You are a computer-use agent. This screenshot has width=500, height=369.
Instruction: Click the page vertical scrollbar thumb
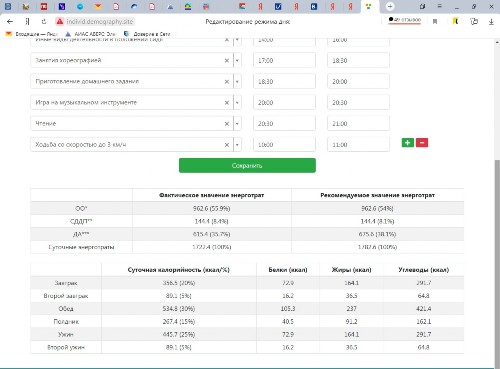pyautogui.click(x=497, y=263)
